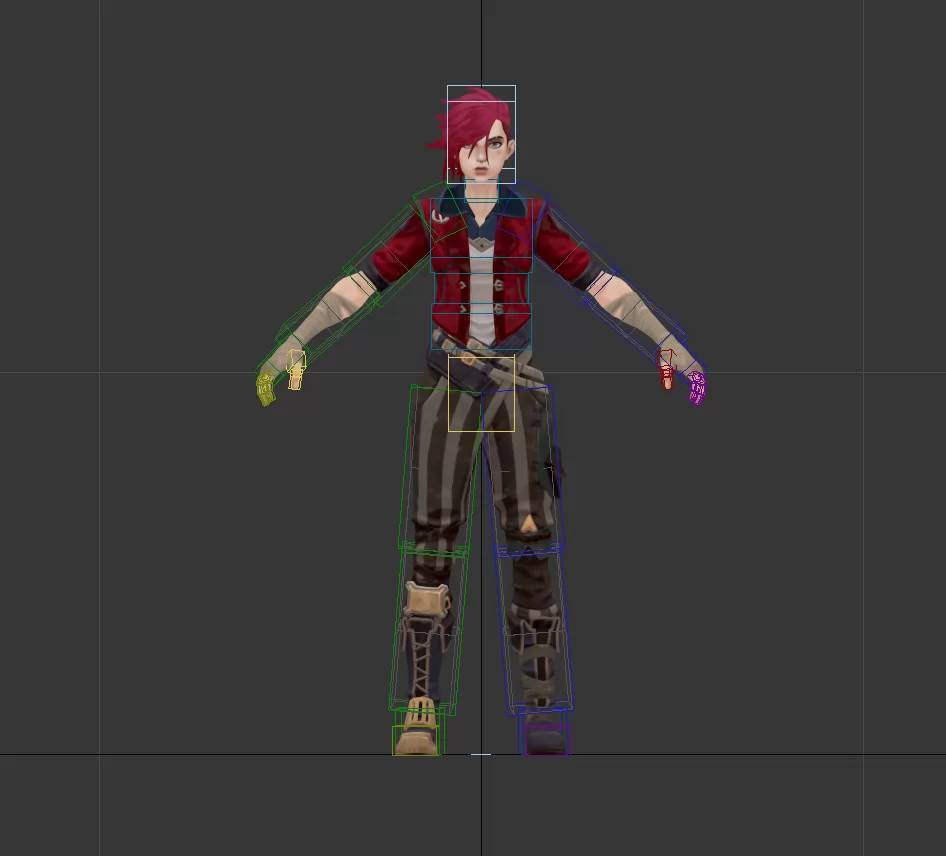This screenshot has height=856, width=946.
Task: Select the green clavicle bone
Action: (440, 211)
